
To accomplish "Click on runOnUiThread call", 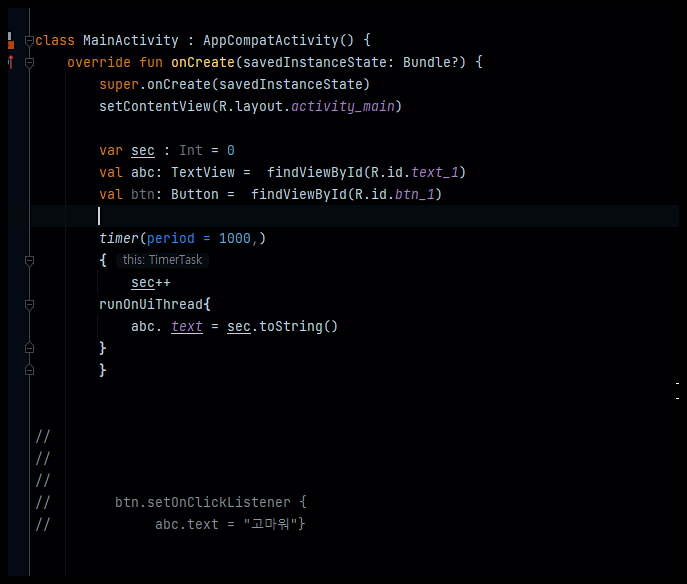I will point(151,304).
